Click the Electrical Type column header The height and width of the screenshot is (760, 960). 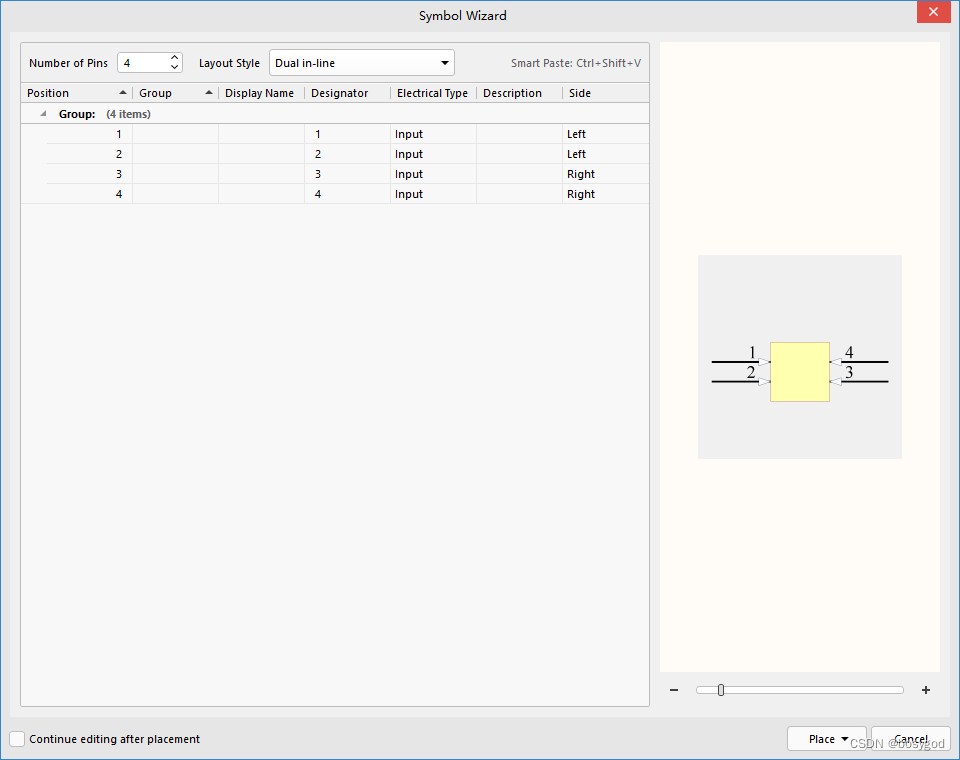[432, 93]
